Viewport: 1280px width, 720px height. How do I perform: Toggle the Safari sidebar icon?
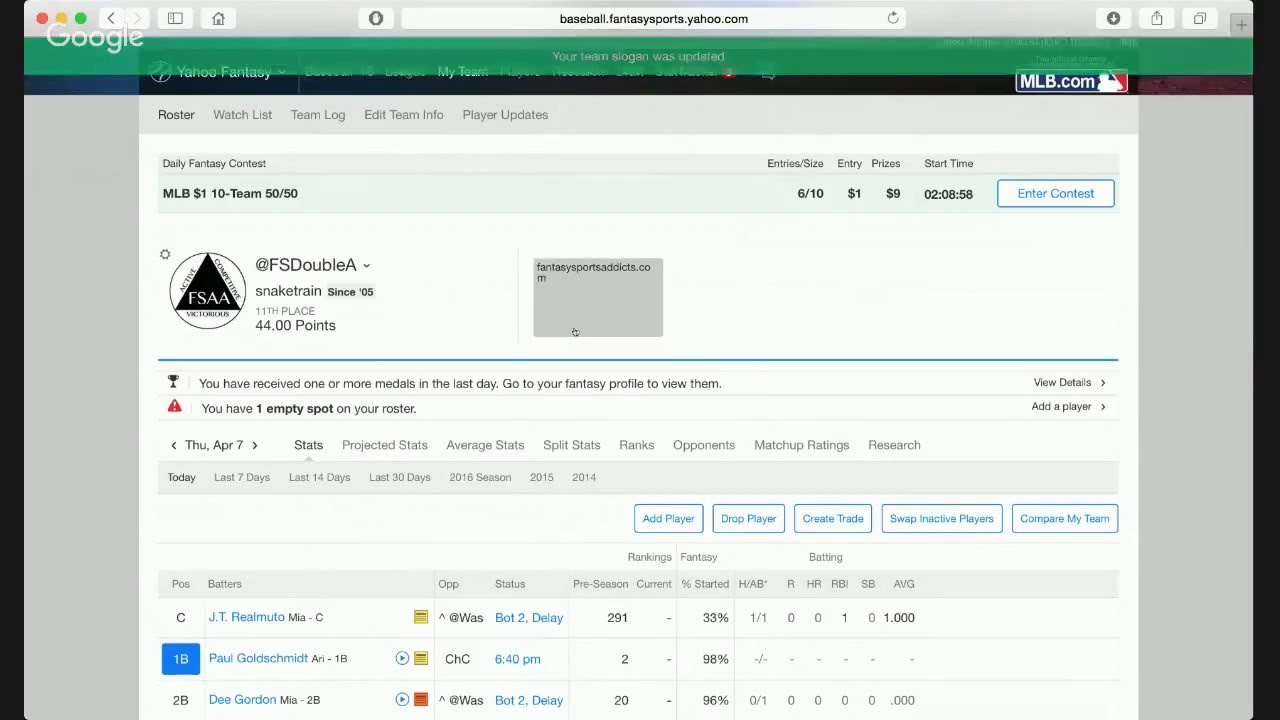pyautogui.click(x=175, y=18)
